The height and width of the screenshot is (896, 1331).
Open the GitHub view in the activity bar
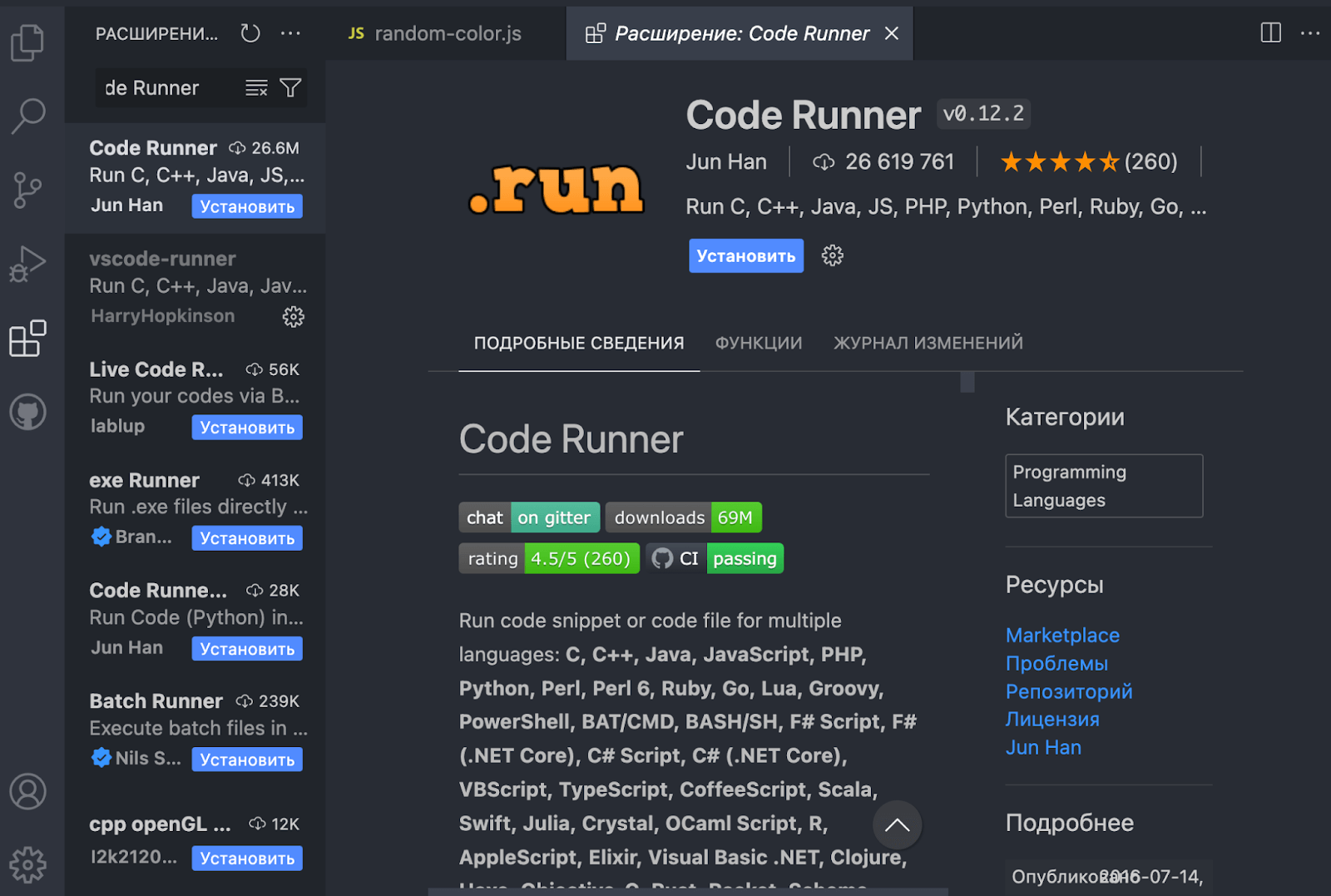point(28,412)
